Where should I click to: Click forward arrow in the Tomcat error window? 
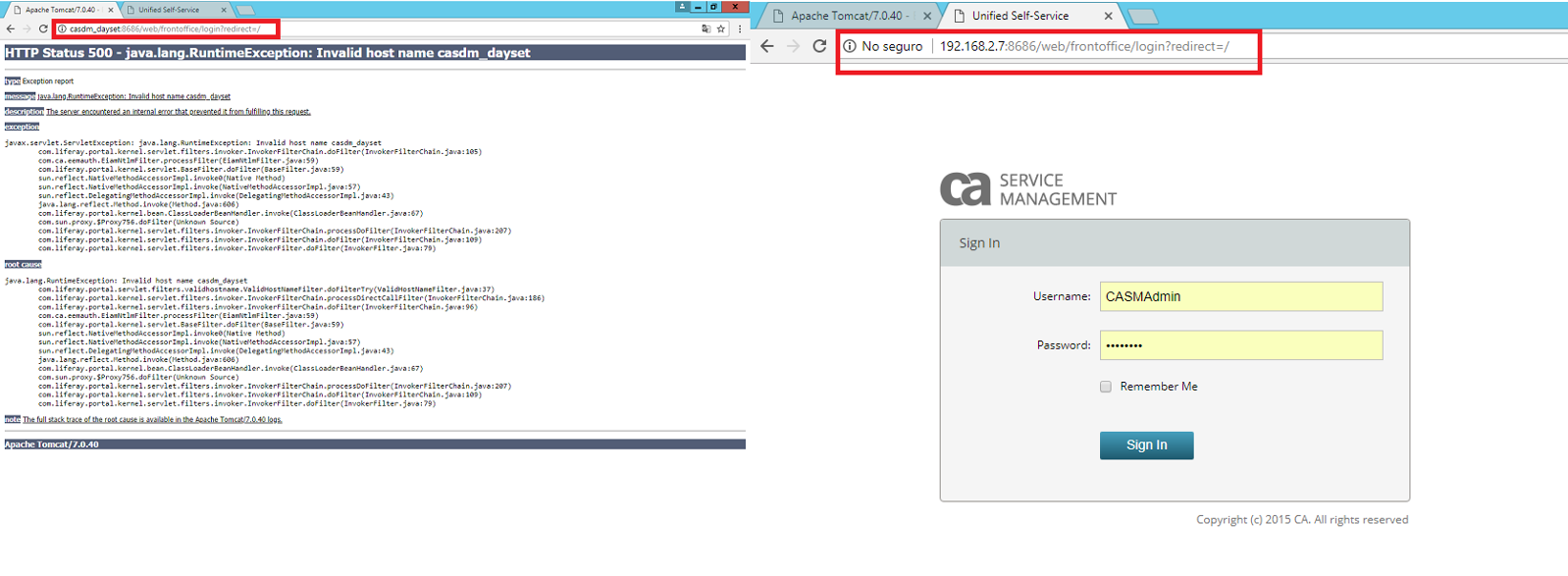26,29
